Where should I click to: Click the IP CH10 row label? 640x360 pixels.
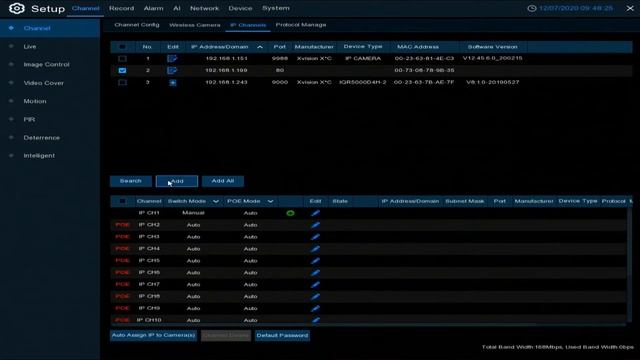[149, 320]
